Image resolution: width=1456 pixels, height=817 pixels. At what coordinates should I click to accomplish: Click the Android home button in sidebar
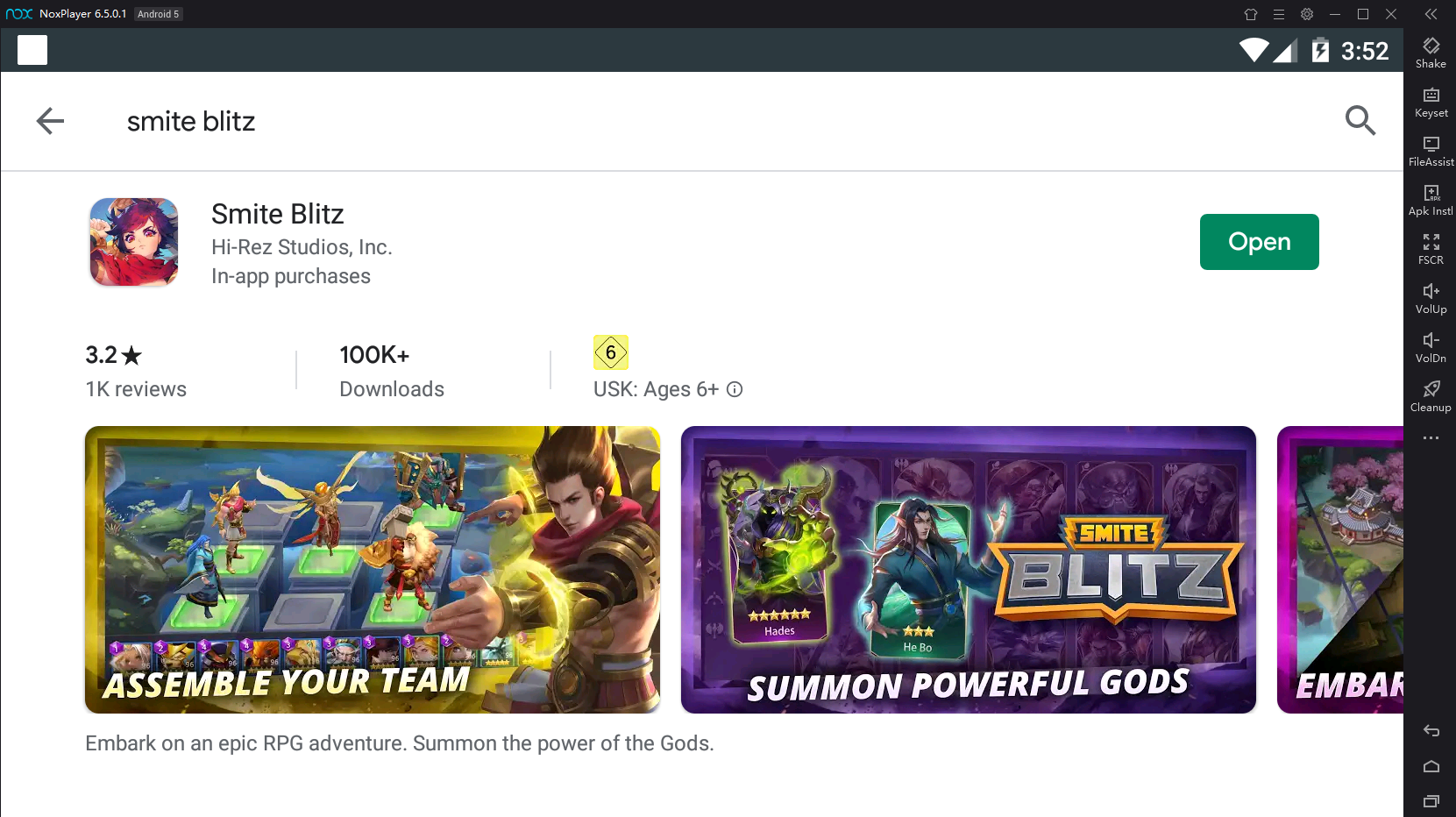[1431, 766]
